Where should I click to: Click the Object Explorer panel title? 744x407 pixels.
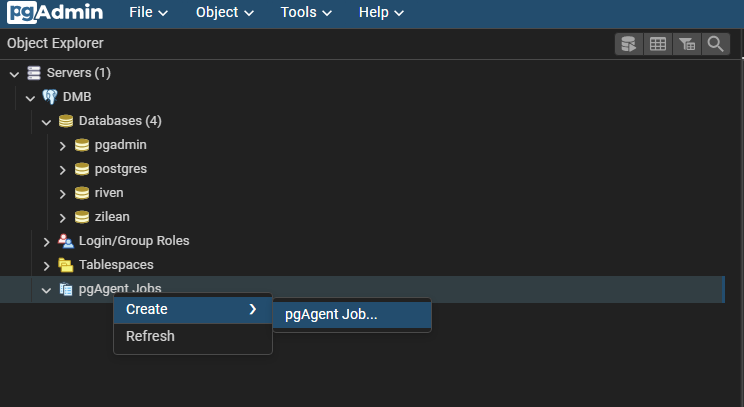click(55, 43)
